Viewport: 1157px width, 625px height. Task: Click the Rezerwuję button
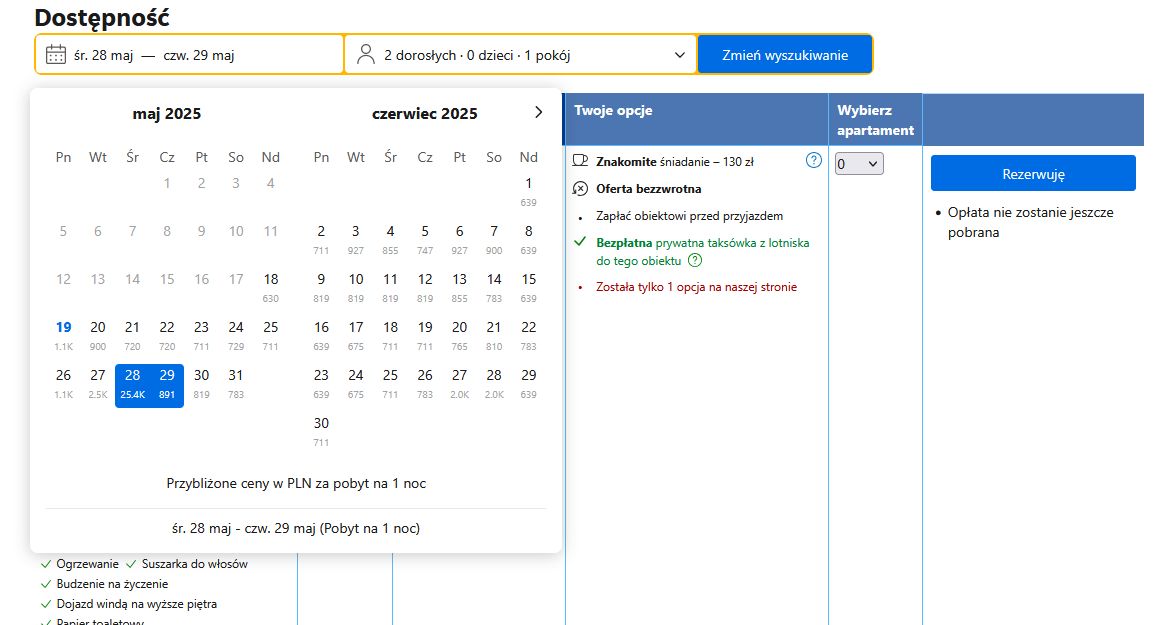coord(1033,173)
